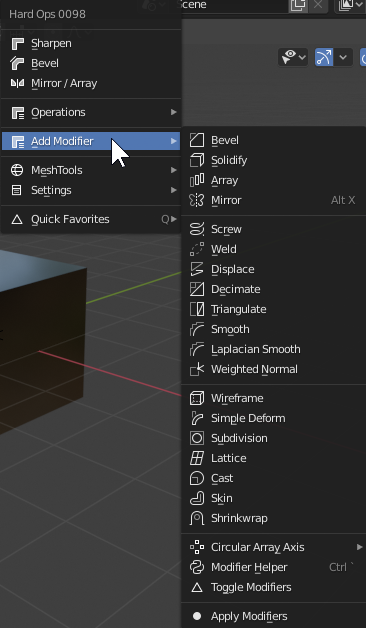This screenshot has height=628, width=366.
Task: Click the Simple Deform icon
Action: pyautogui.click(x=197, y=418)
